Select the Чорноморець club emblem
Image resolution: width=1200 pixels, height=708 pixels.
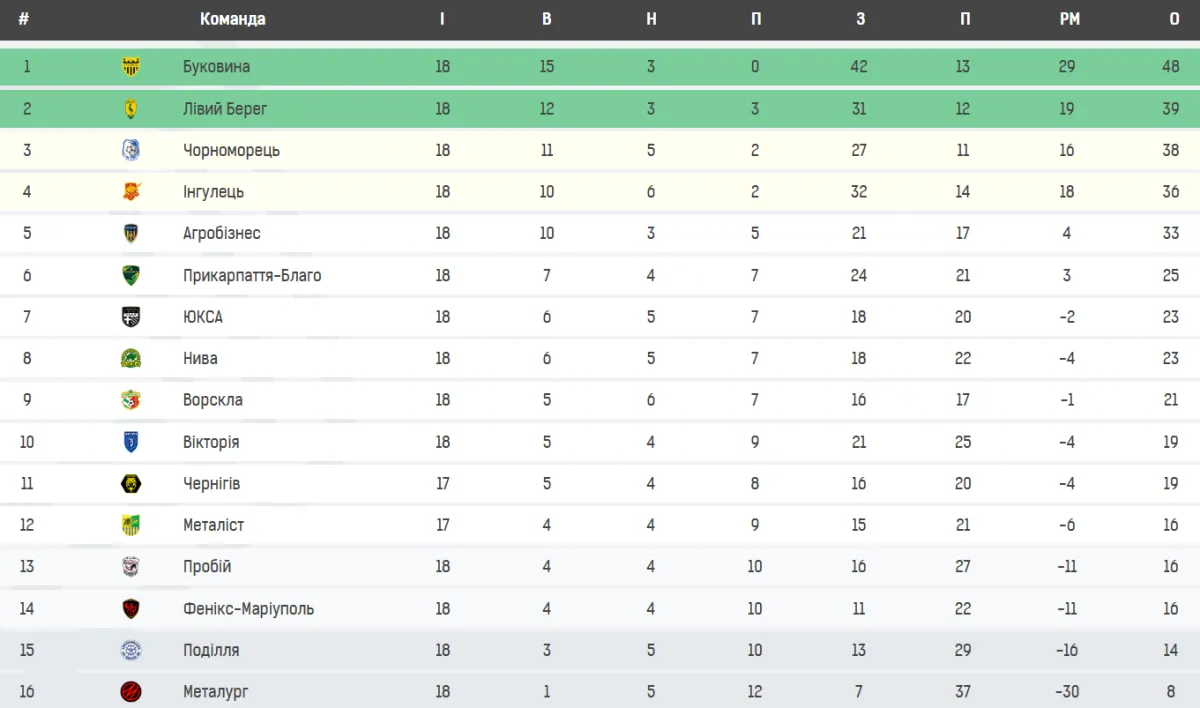pos(131,150)
